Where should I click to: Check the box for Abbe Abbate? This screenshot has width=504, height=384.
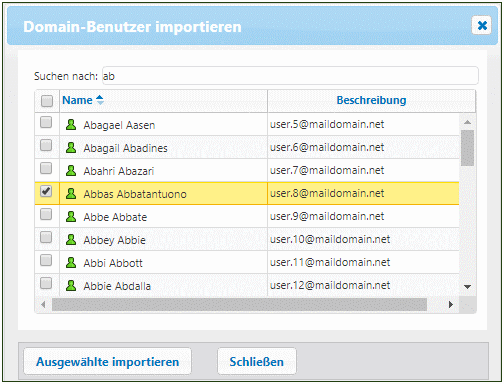point(46,214)
